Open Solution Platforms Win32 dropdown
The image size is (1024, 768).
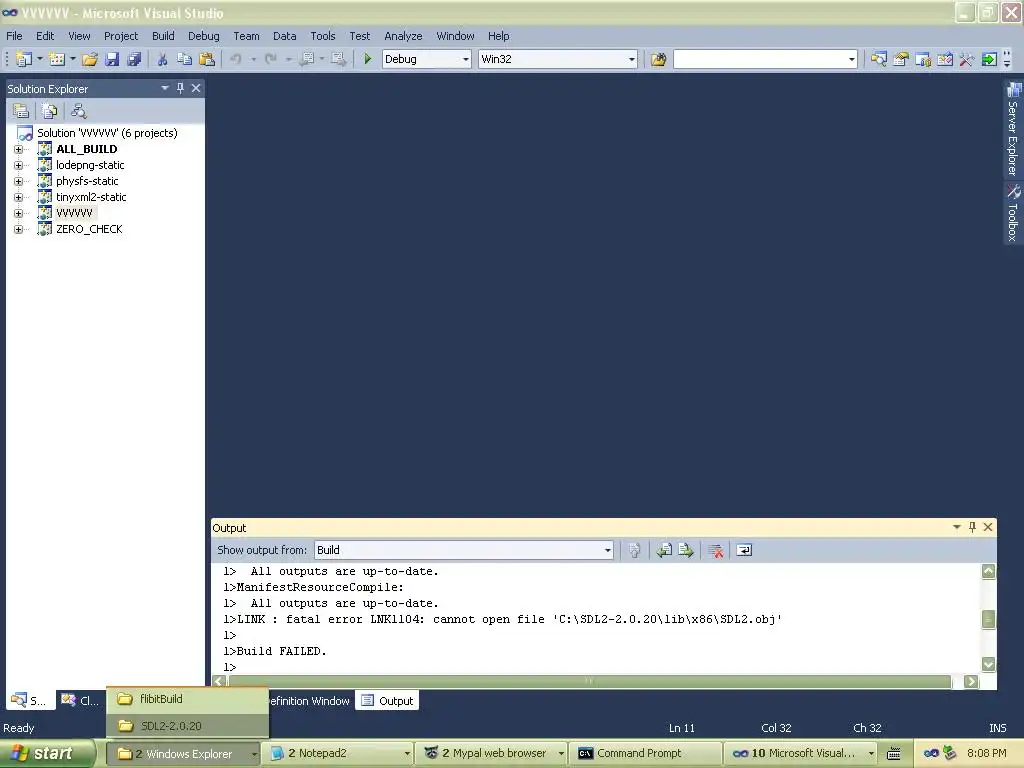632,59
